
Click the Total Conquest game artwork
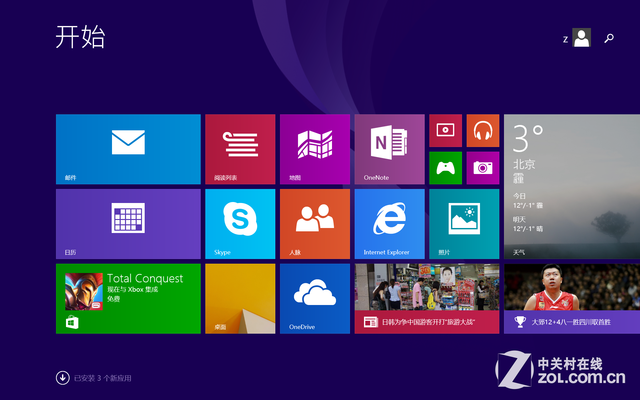[84, 291]
